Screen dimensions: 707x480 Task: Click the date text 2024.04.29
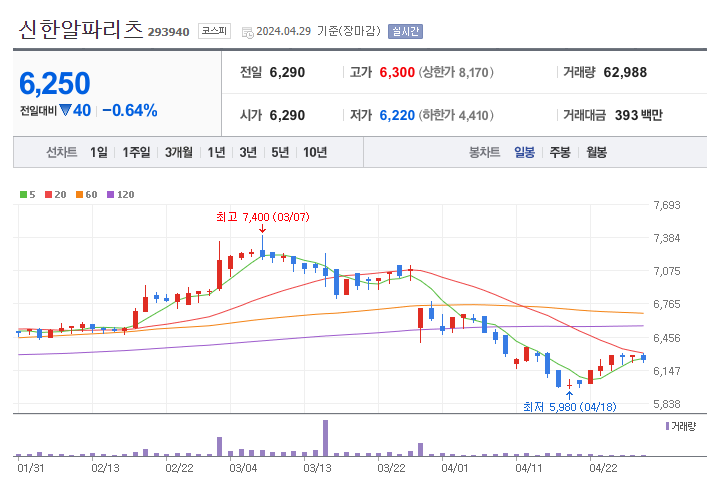coord(284,31)
